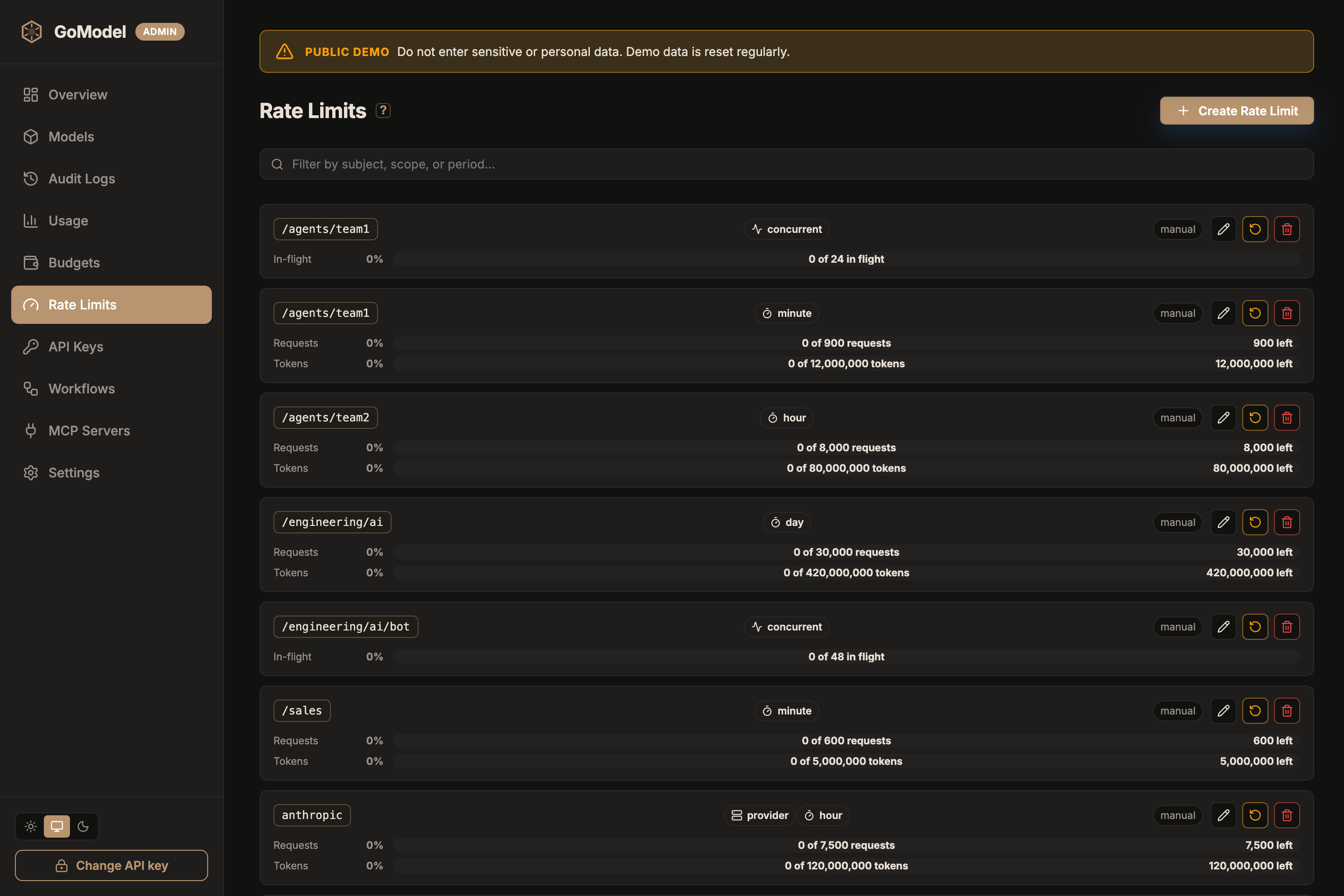This screenshot has width=1344, height=896.
Task: Reset the /sales minute limit
Action: pyautogui.click(x=1255, y=711)
